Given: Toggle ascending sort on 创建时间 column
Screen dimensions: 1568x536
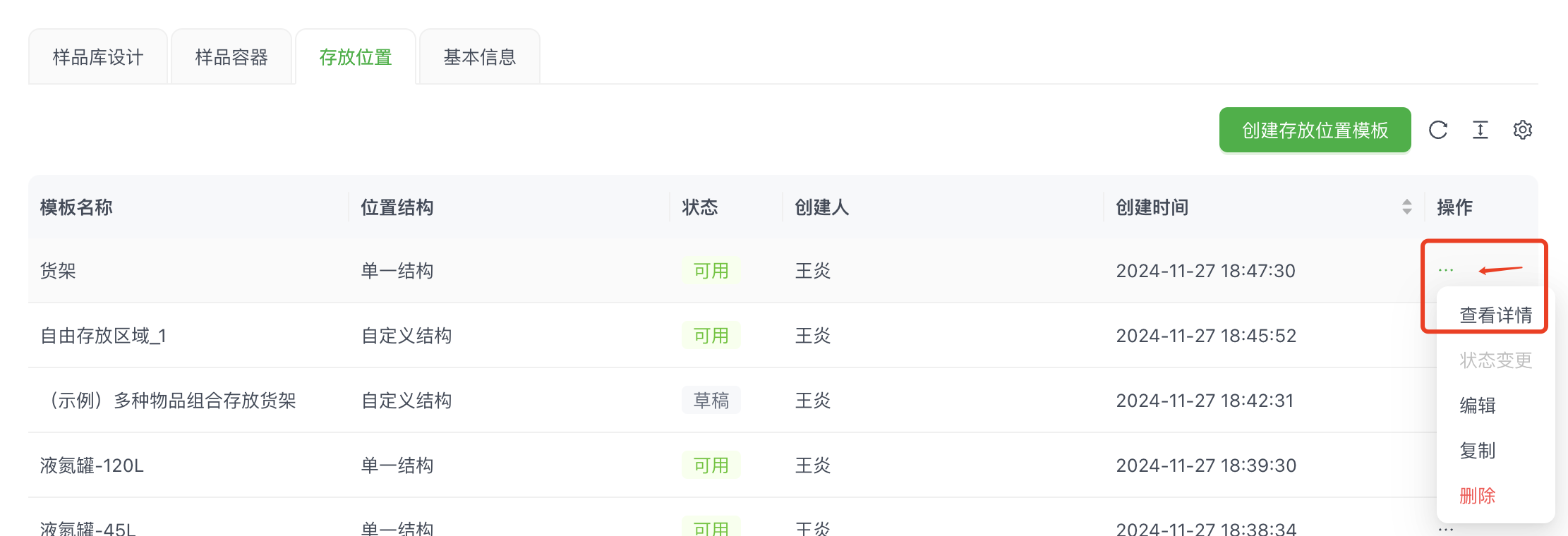Looking at the screenshot, I should (x=1408, y=203).
